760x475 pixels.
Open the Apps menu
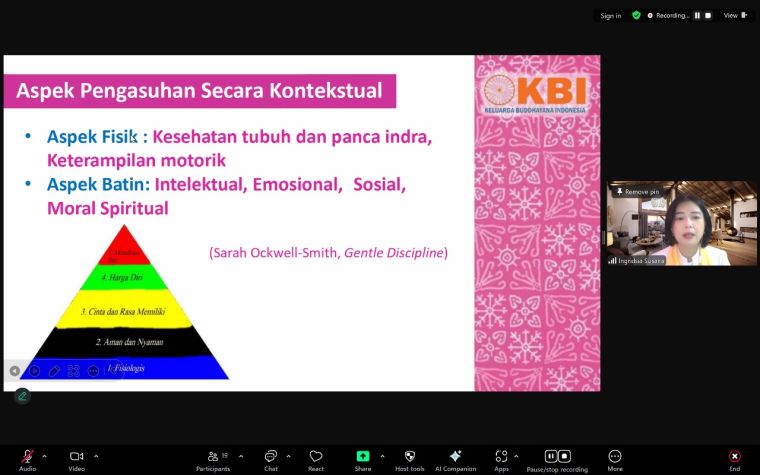501,457
